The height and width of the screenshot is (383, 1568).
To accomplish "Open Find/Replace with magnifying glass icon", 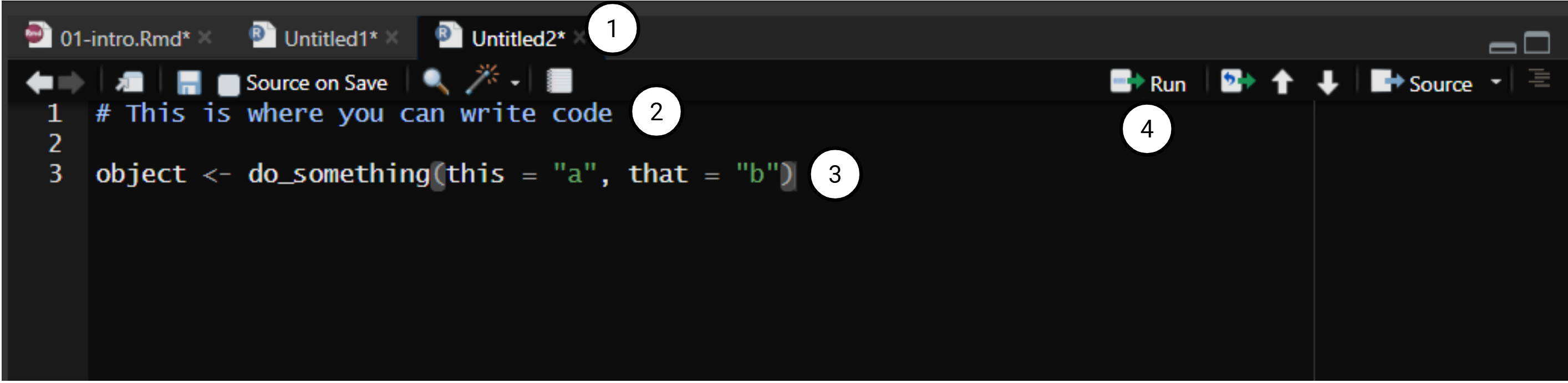I will [x=436, y=81].
